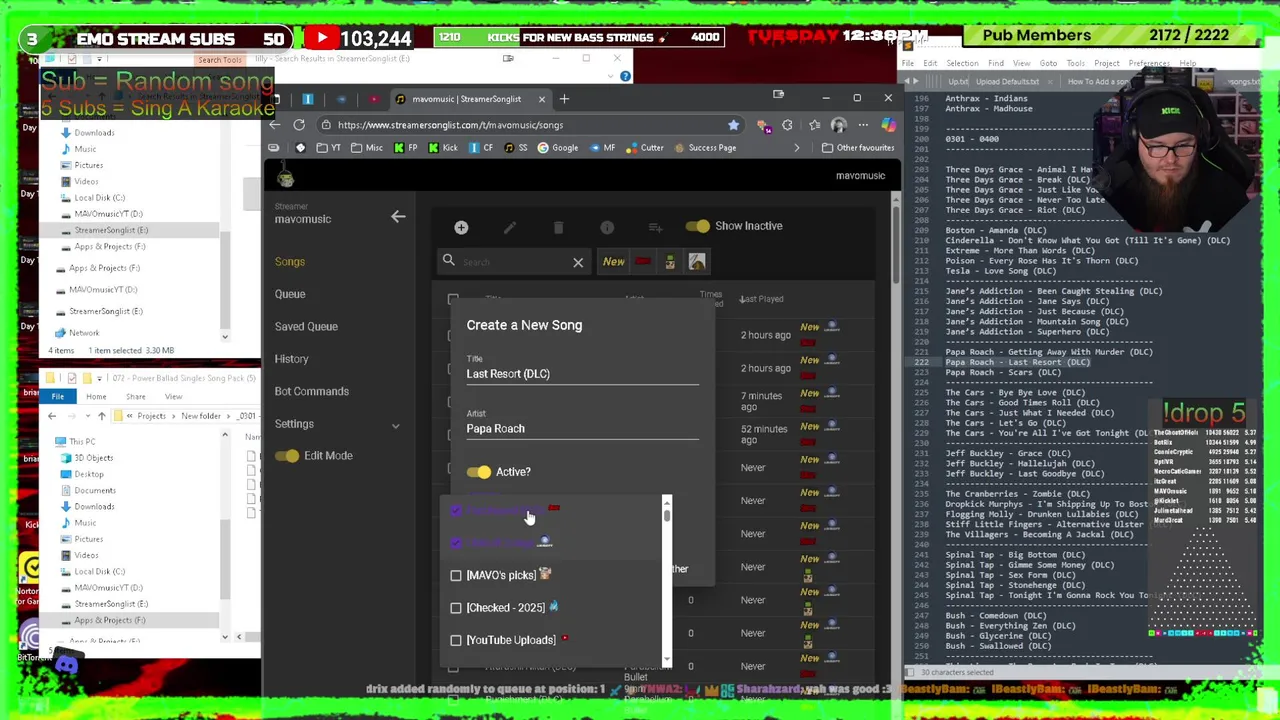Click the Discord icon on desktop taskbar
This screenshot has width=1280, height=720.
click(x=67, y=664)
